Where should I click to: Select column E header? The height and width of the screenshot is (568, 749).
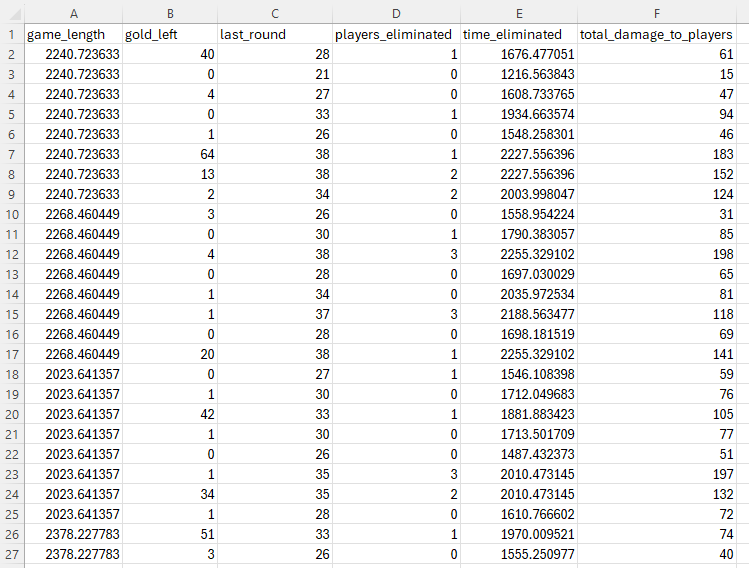[x=519, y=14]
